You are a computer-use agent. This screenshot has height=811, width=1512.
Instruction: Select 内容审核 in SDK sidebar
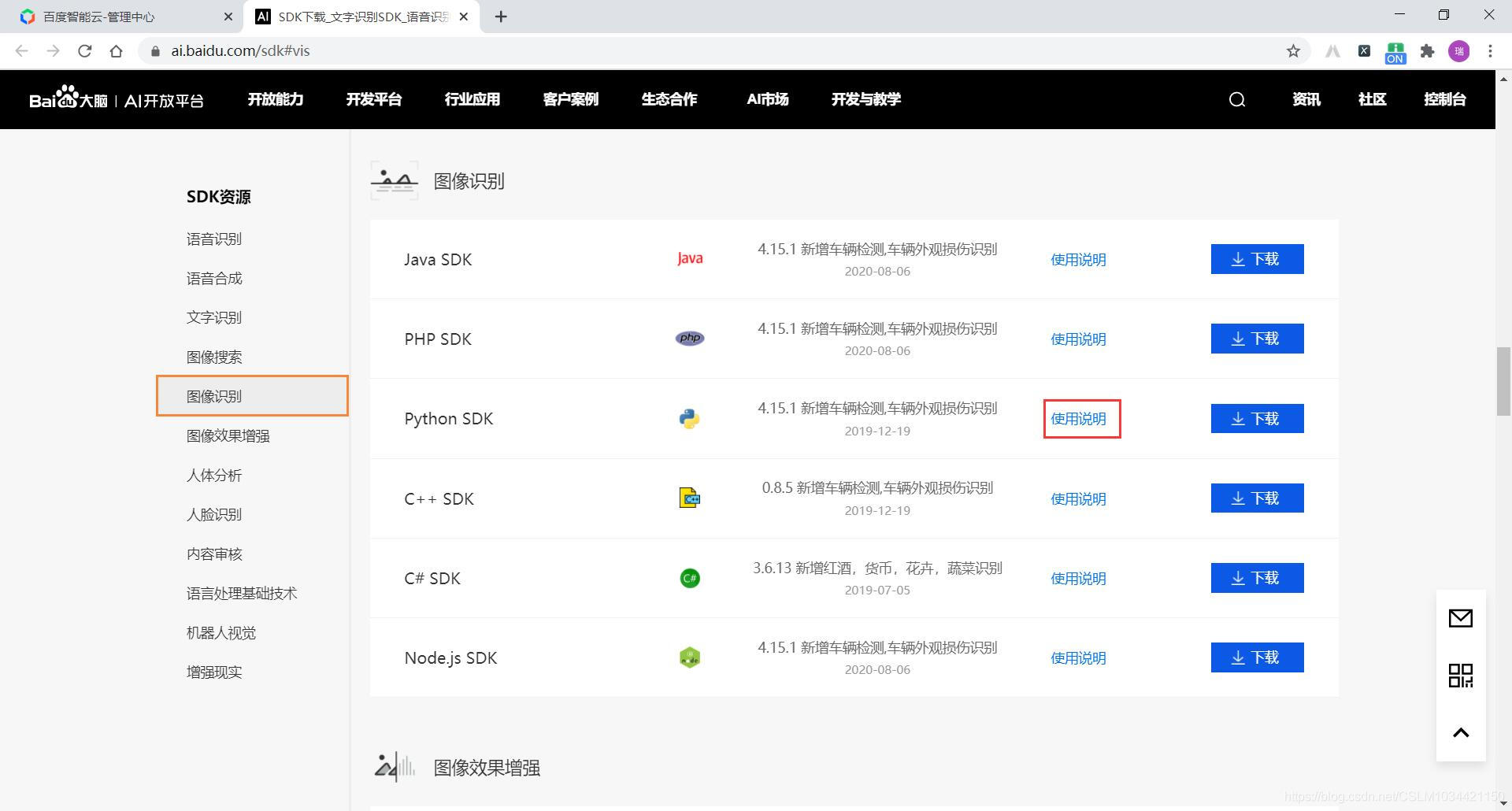pyautogui.click(x=214, y=554)
